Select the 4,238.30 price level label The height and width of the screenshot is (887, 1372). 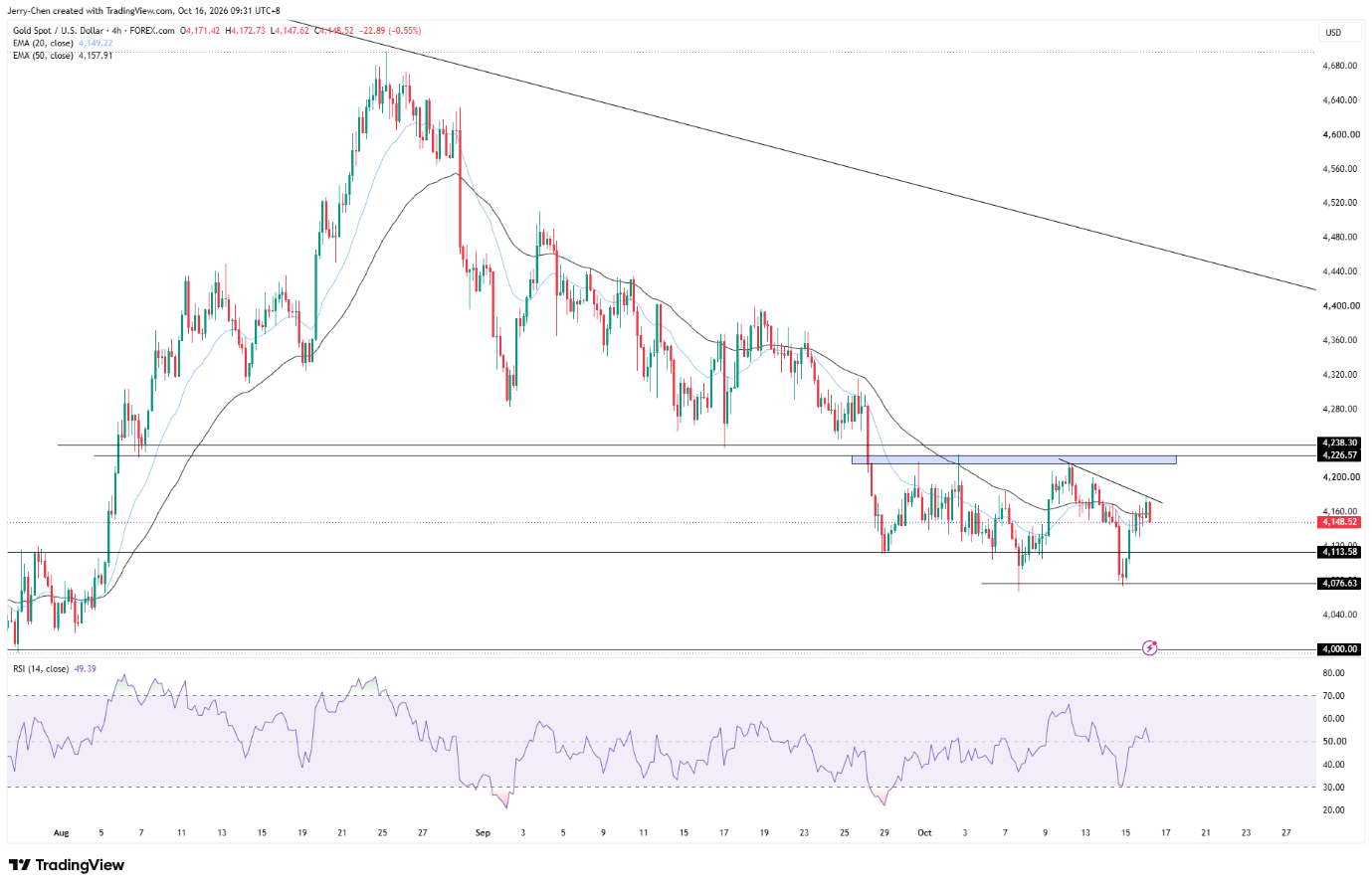click(x=1340, y=443)
